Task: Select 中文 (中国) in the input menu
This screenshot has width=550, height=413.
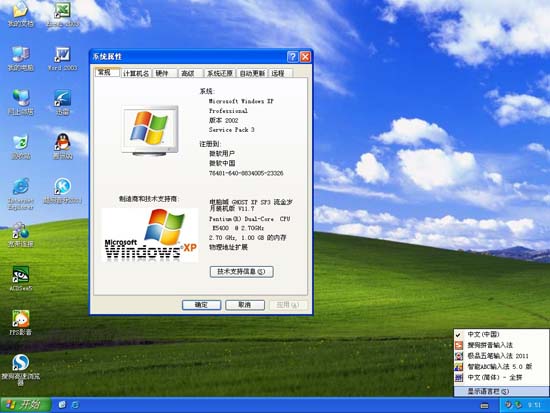Action: pos(501,334)
